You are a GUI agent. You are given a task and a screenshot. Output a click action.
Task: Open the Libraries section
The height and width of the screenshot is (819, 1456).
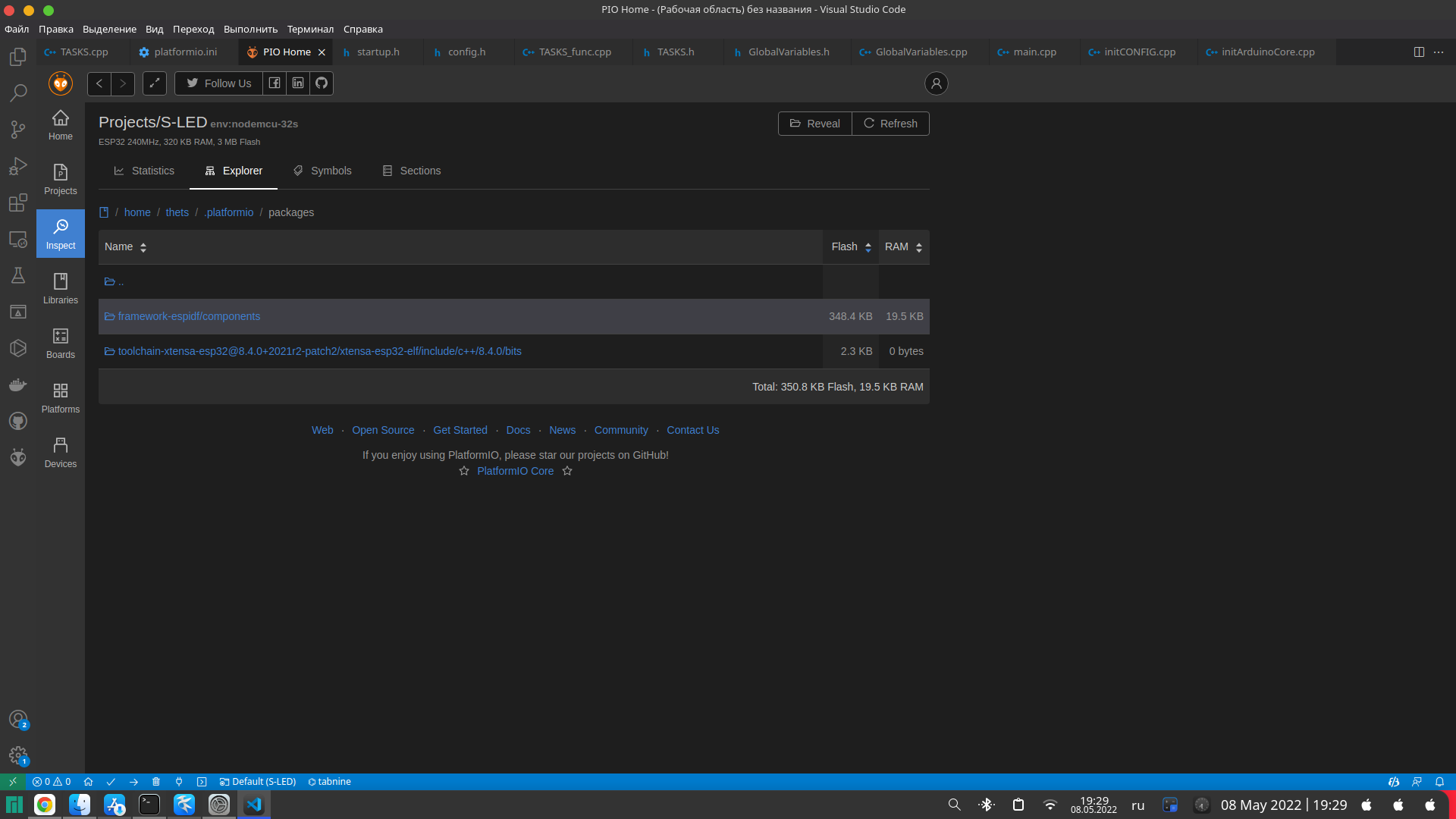61,289
